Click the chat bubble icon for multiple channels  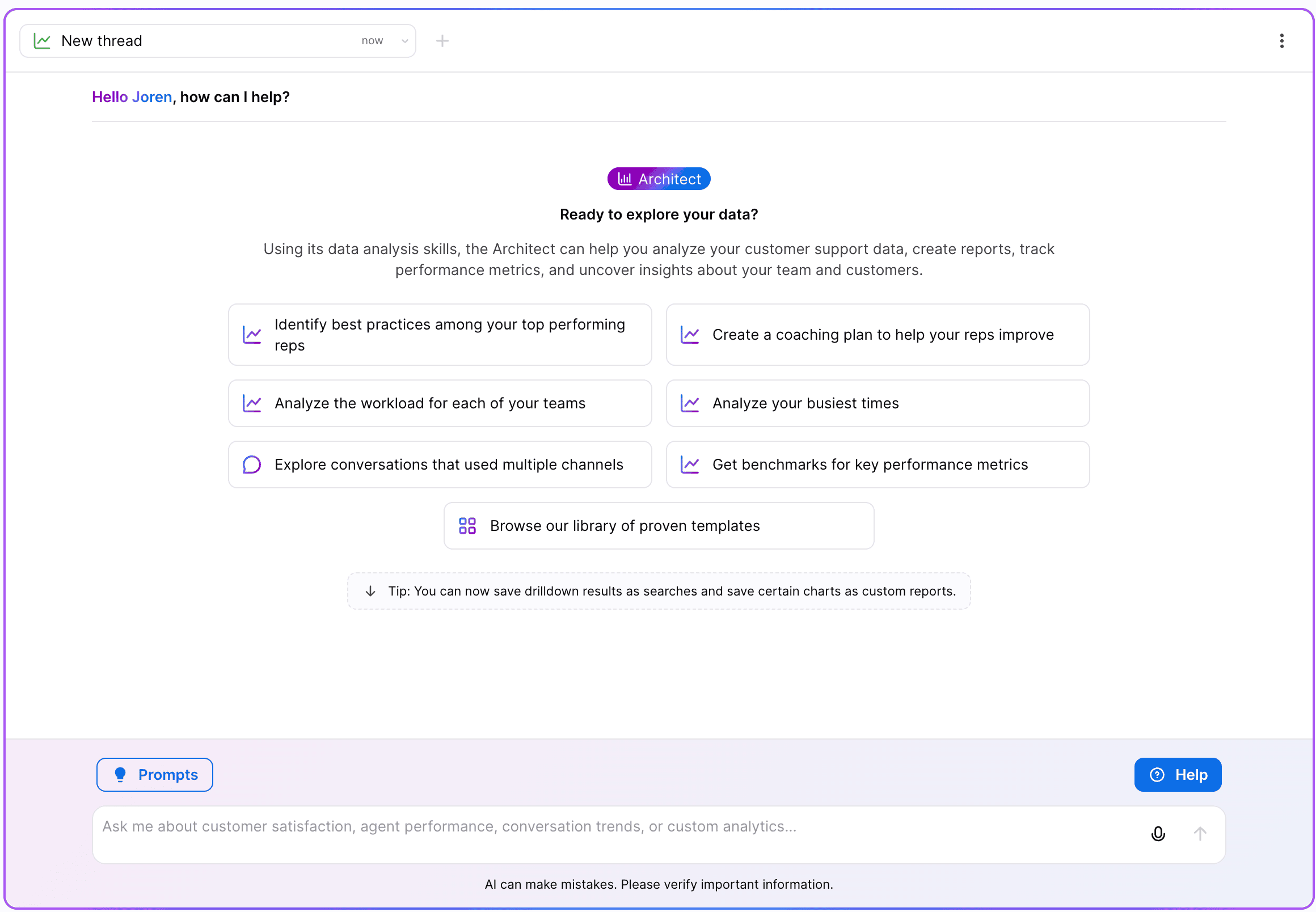pos(251,465)
